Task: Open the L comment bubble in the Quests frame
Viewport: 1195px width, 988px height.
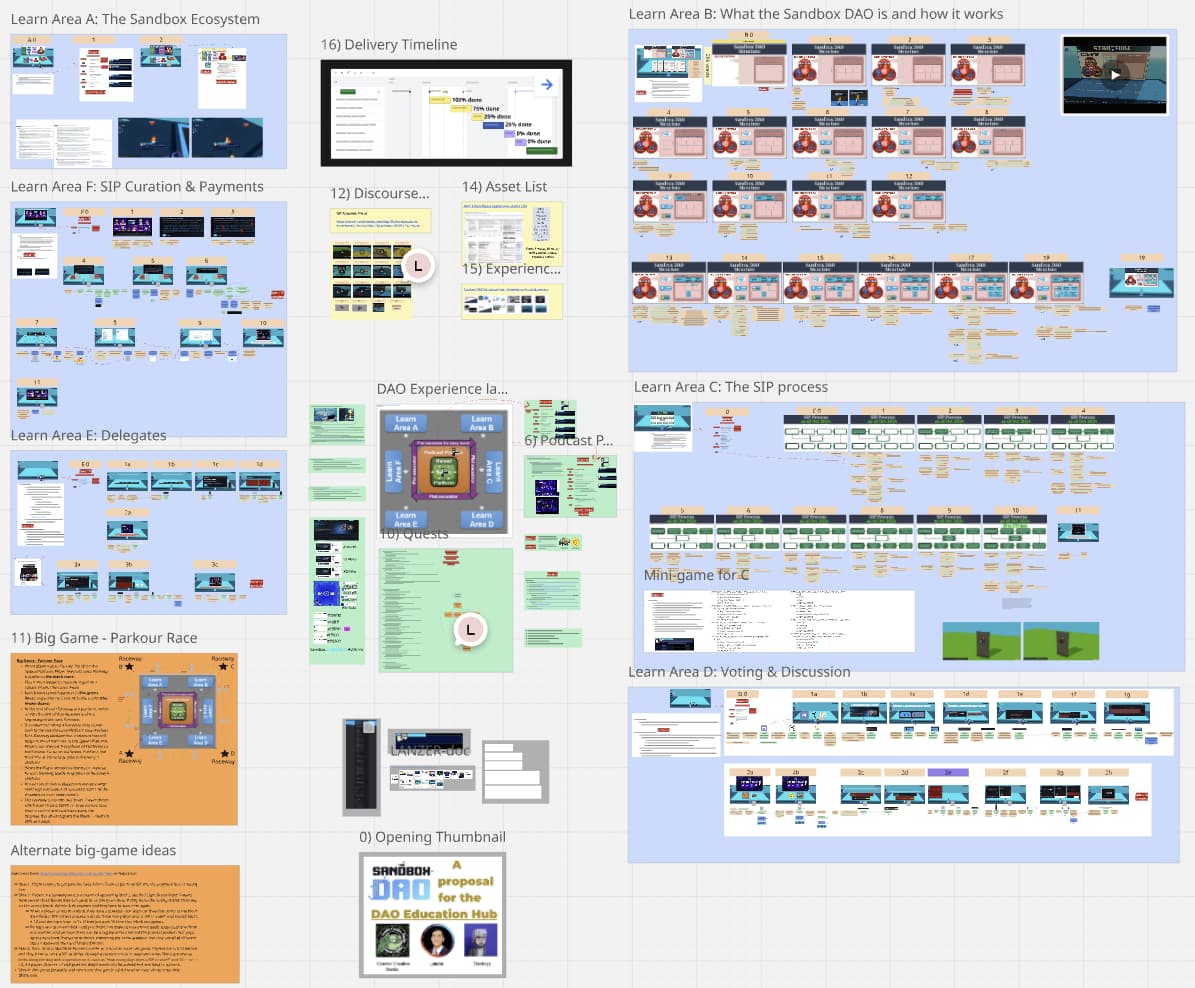Action: 469,630
